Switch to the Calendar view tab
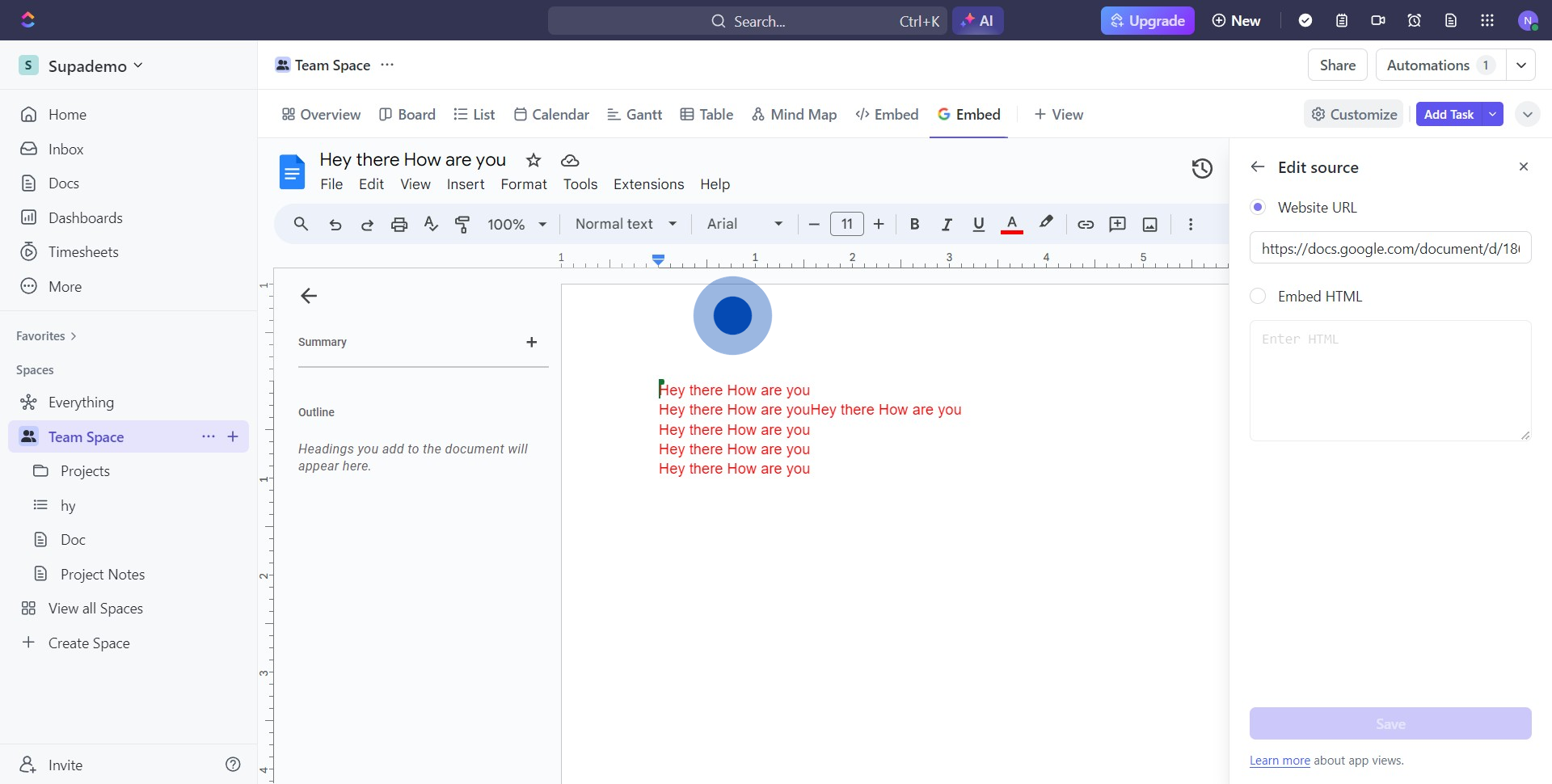The height and width of the screenshot is (784, 1552). click(x=551, y=115)
